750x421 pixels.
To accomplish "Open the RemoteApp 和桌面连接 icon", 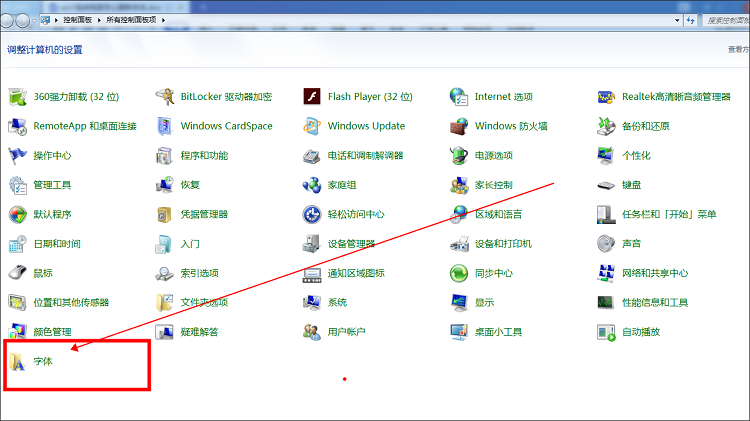I will tap(18, 126).
